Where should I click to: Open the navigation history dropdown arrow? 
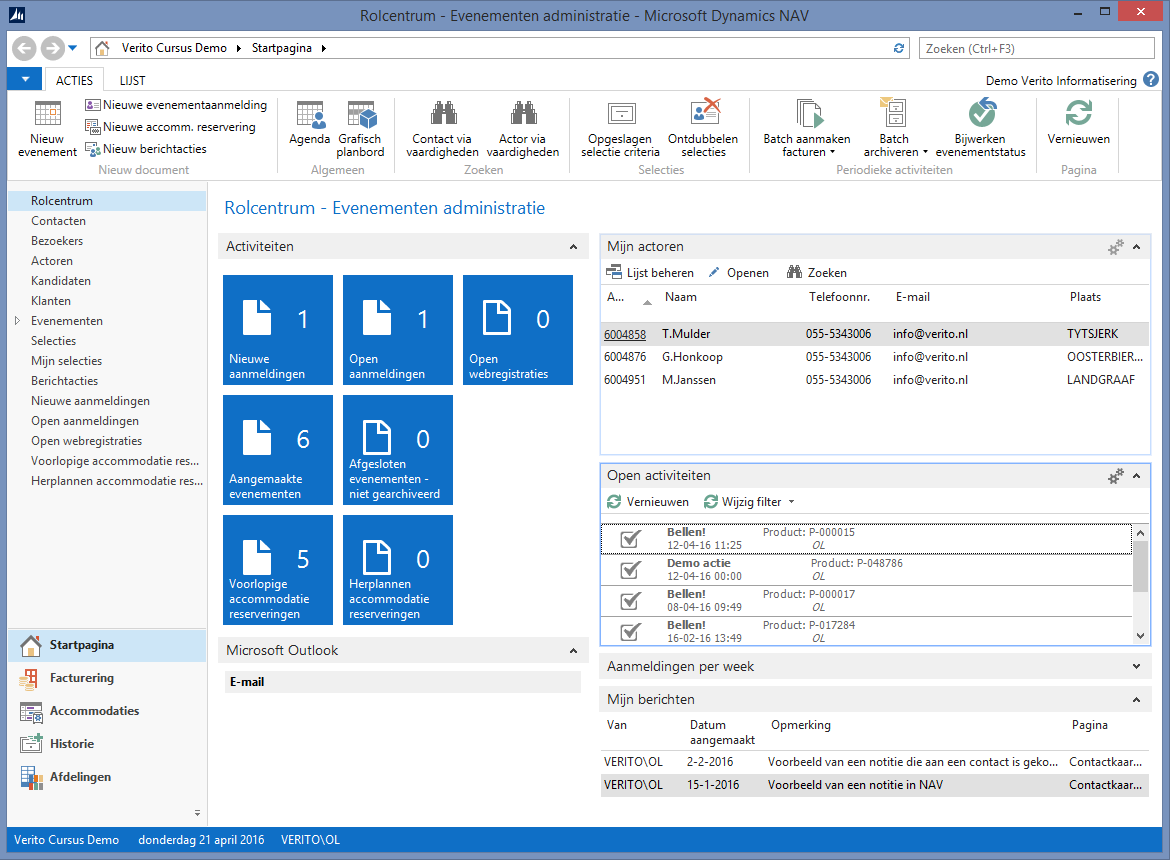(72, 48)
